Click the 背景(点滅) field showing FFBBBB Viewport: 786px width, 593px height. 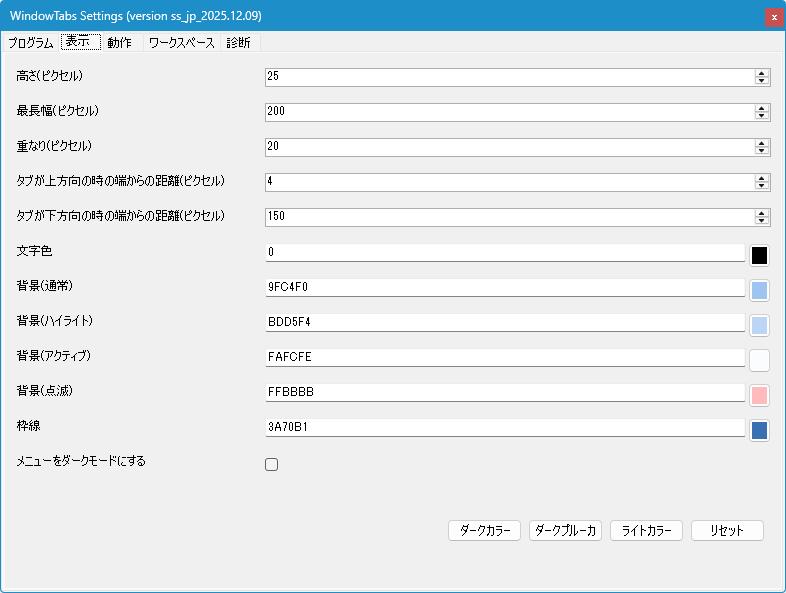pyautogui.click(x=505, y=393)
